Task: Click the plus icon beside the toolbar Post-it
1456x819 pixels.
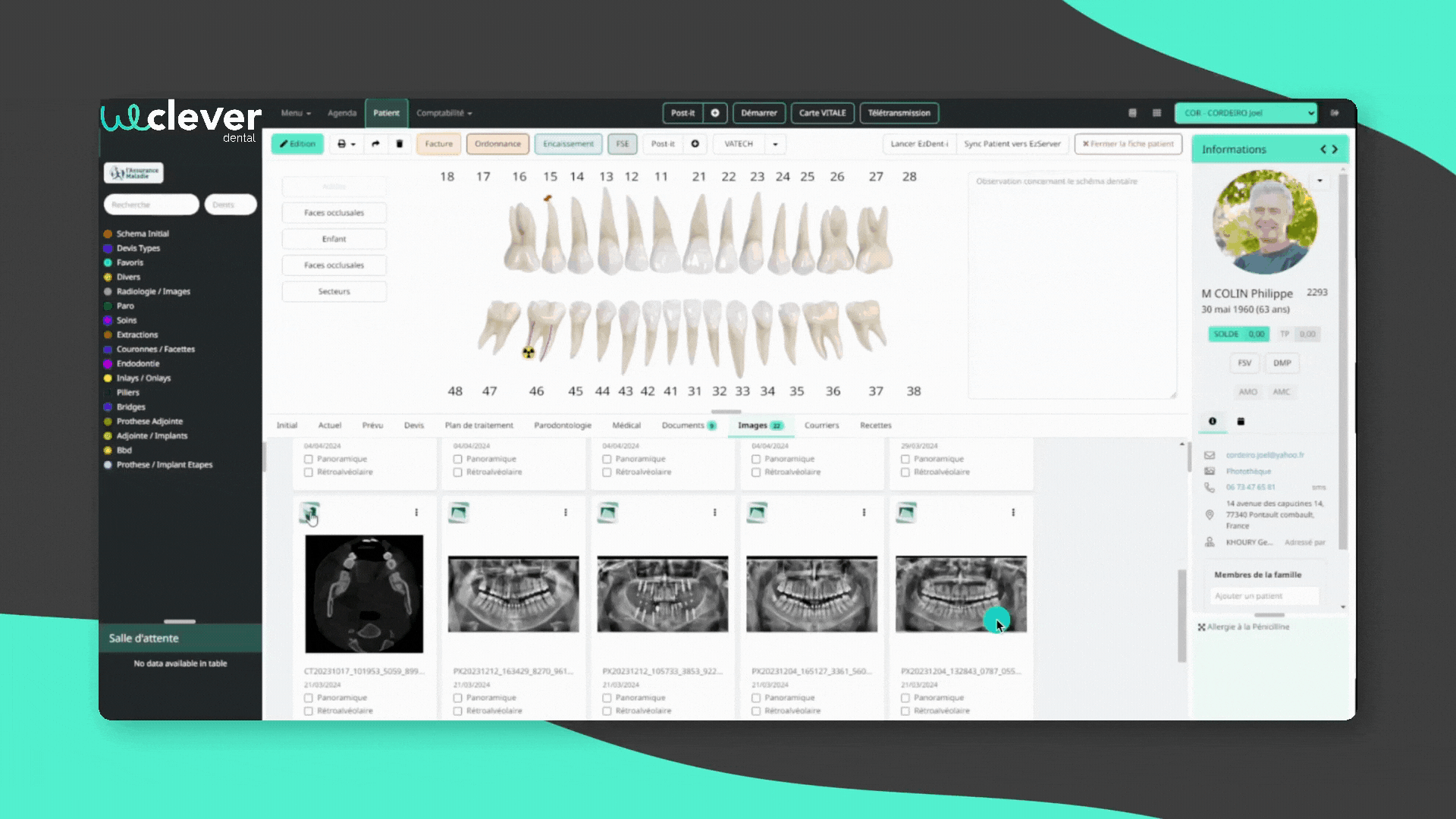Action: [x=695, y=144]
